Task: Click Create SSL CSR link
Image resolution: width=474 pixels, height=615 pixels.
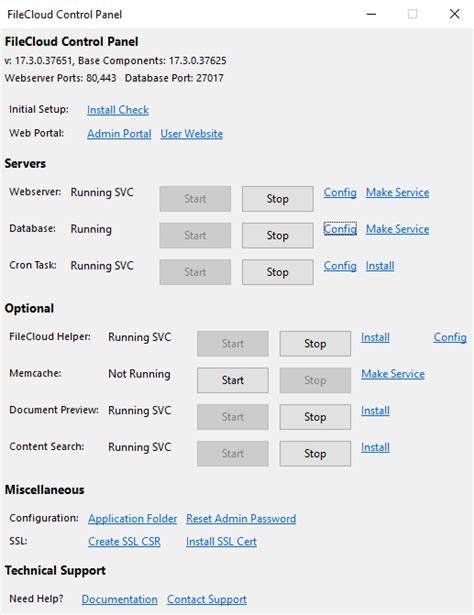Action: tap(124, 542)
